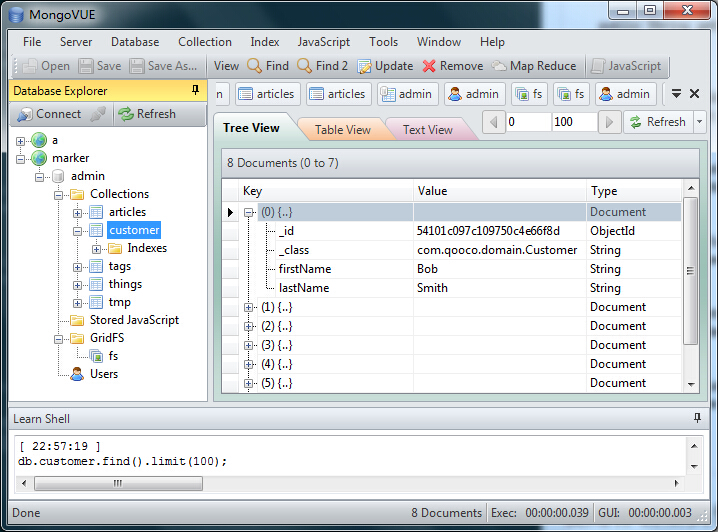
Task: Click the Stored JavaScript folder icon
Action: pos(77,320)
